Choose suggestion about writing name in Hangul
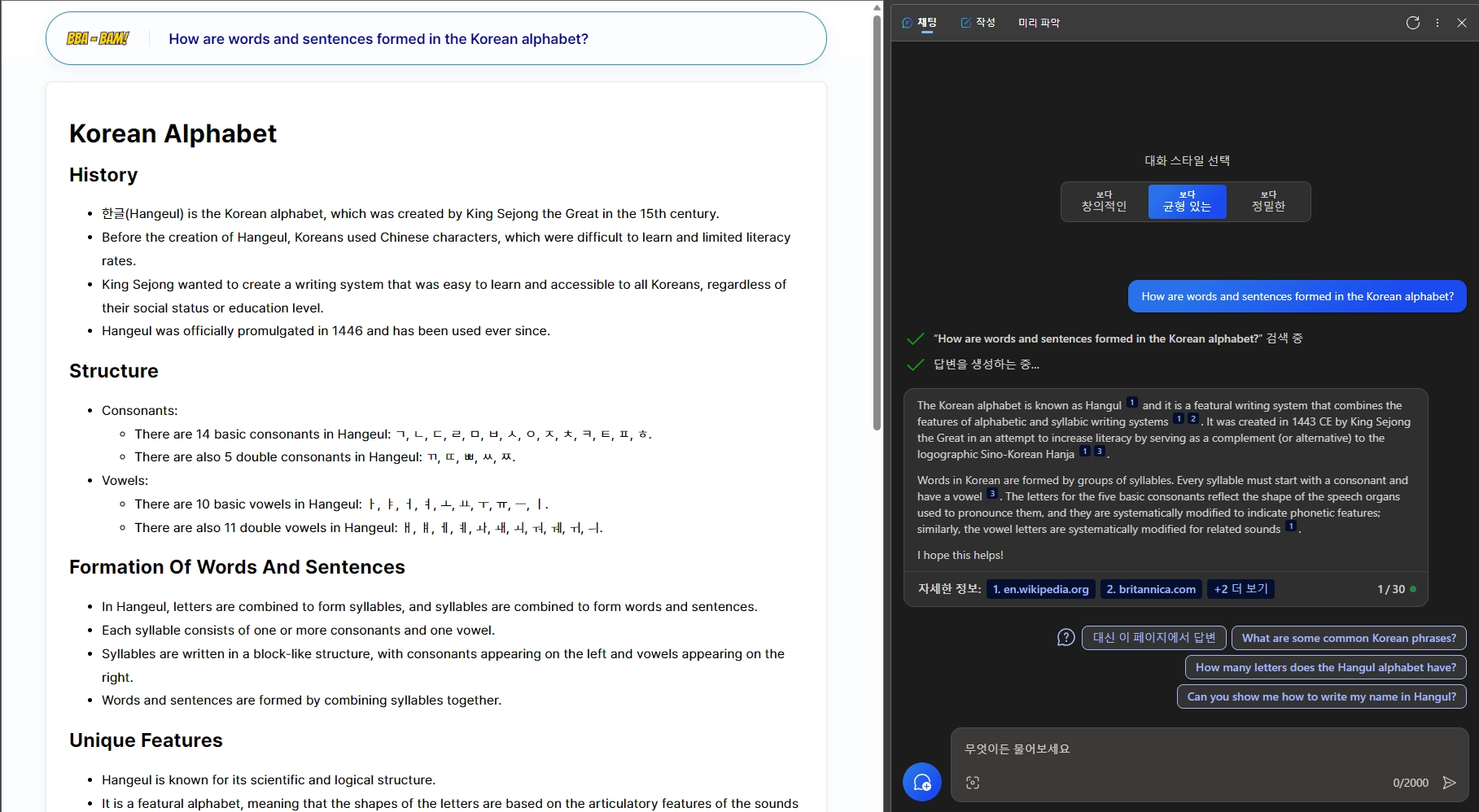Screen dimensions: 1479x812 pos(1322,696)
